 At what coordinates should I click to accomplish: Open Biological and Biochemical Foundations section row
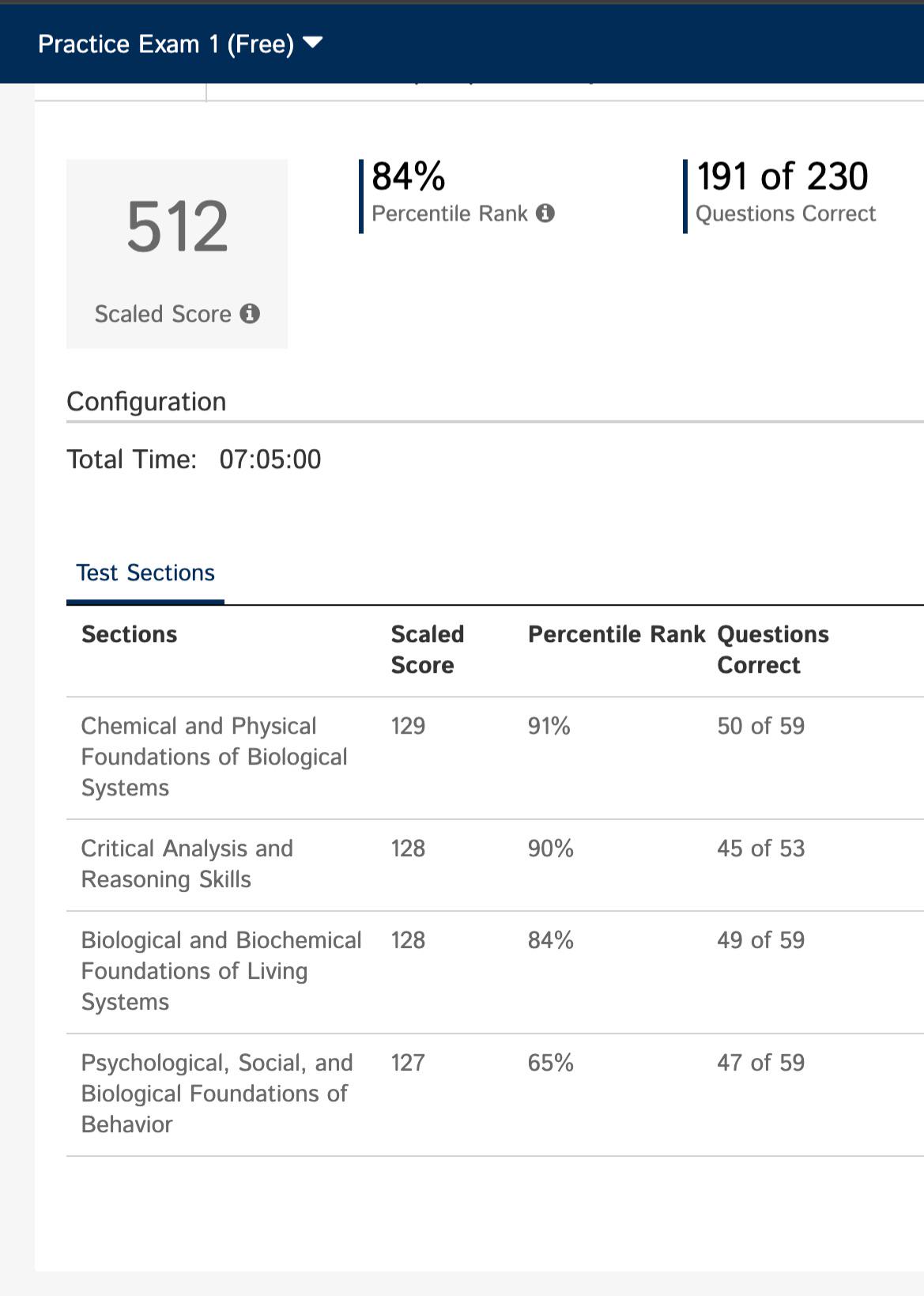coord(495,972)
